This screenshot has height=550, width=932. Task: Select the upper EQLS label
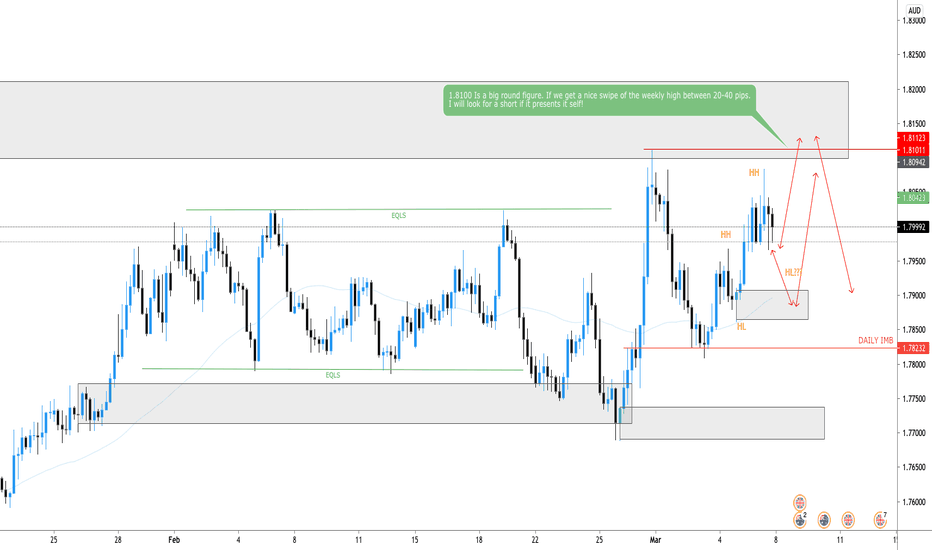click(399, 215)
